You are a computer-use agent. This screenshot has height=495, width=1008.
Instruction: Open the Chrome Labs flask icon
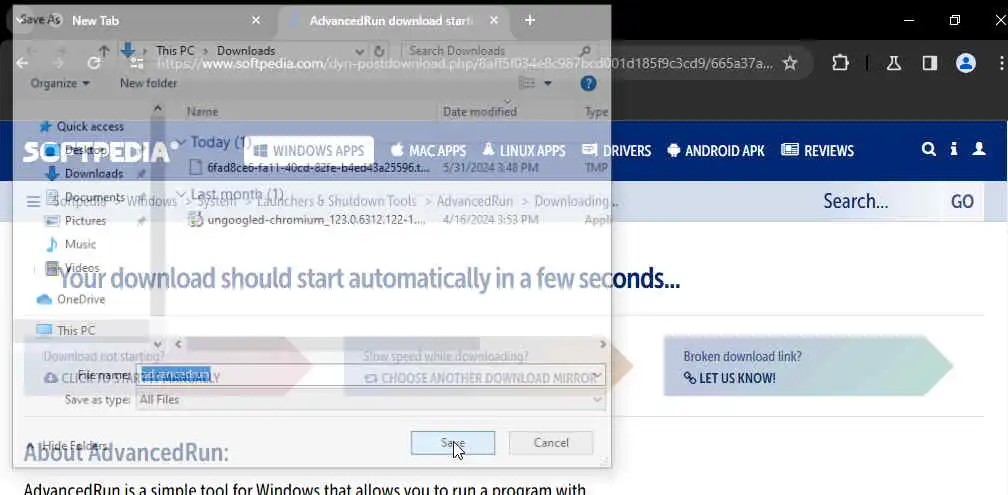(894, 62)
